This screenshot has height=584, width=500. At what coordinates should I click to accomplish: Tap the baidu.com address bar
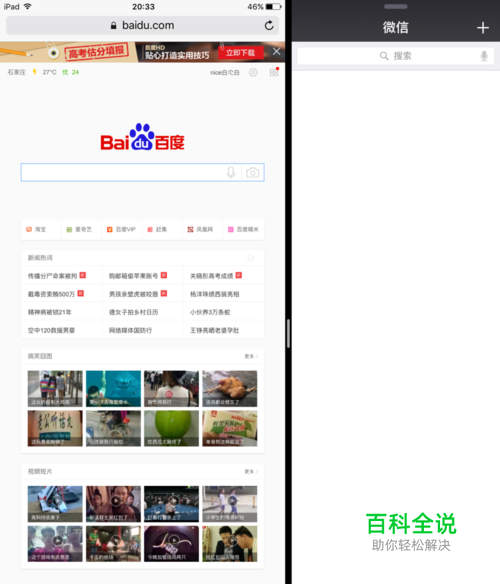coord(142,25)
